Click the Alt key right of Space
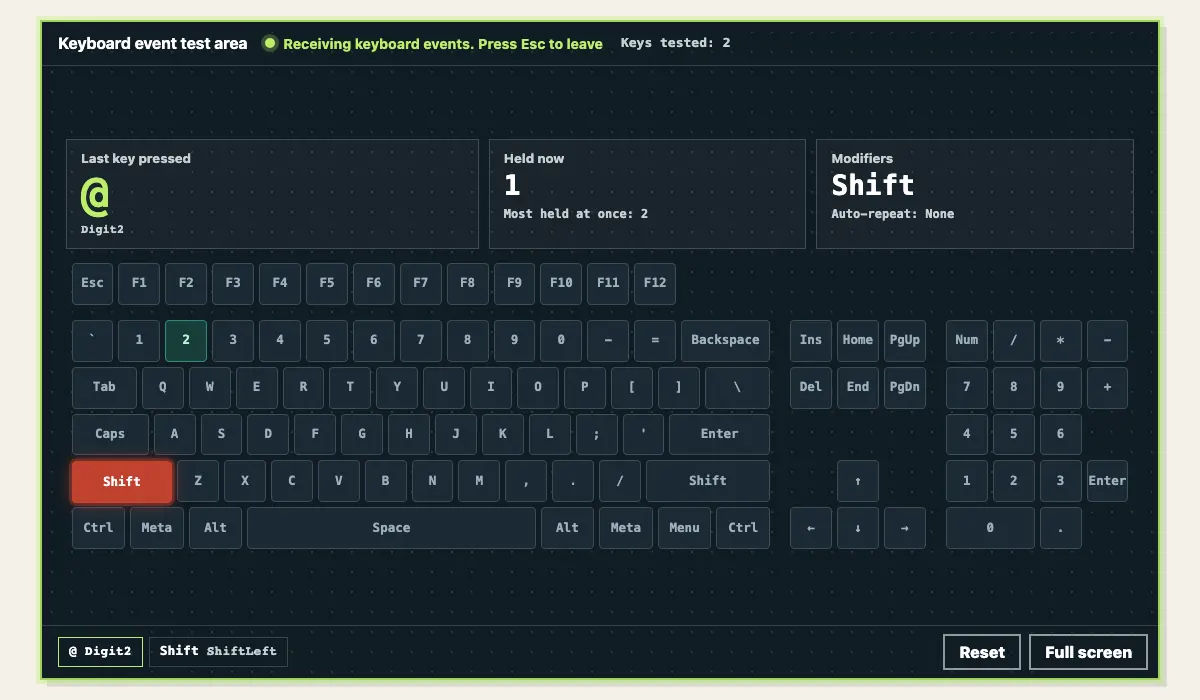 coord(567,528)
